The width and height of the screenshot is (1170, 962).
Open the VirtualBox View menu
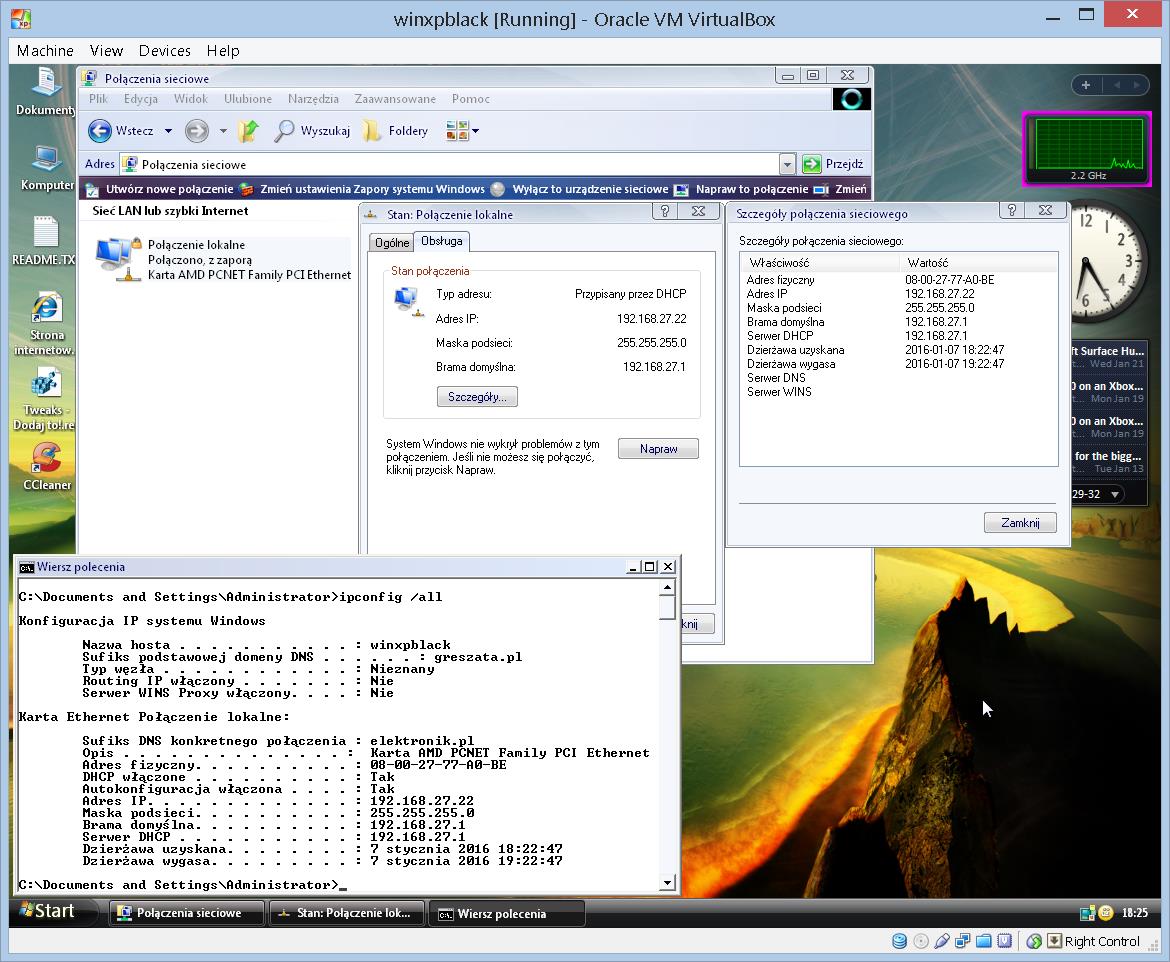106,51
